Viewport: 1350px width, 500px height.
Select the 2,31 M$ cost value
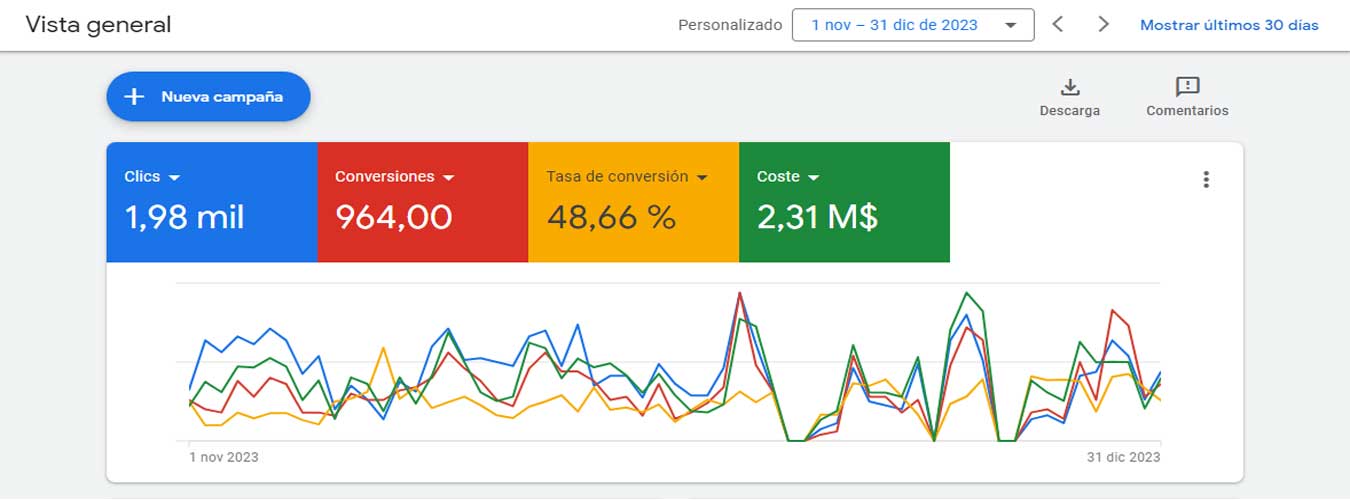[817, 216]
